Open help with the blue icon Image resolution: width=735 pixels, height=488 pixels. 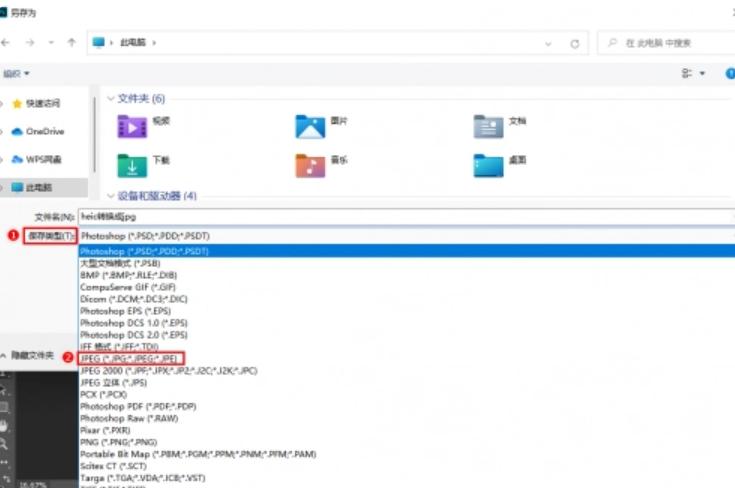click(730, 73)
